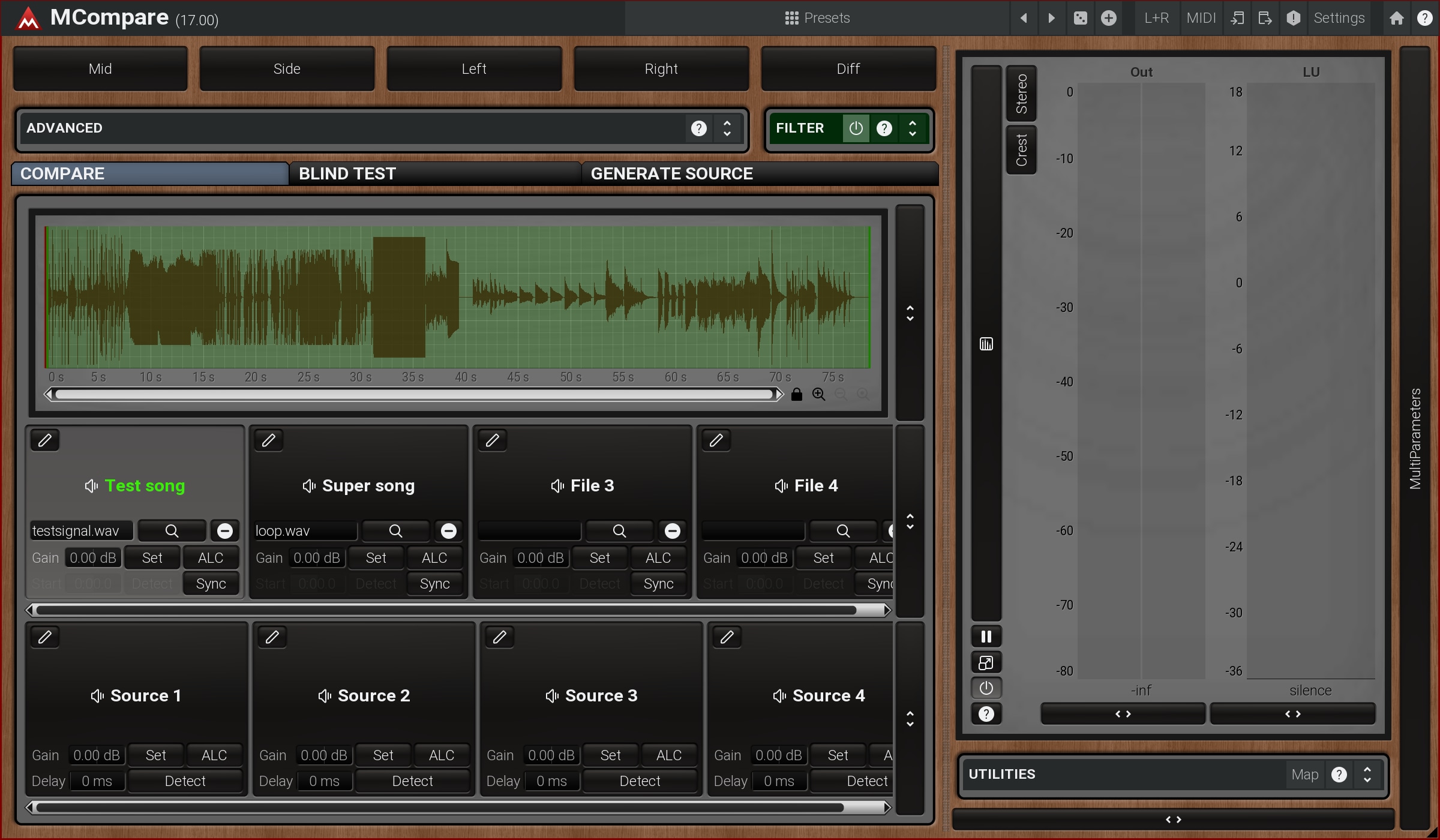Open the Presets browser
1440x840 pixels.
[817, 18]
